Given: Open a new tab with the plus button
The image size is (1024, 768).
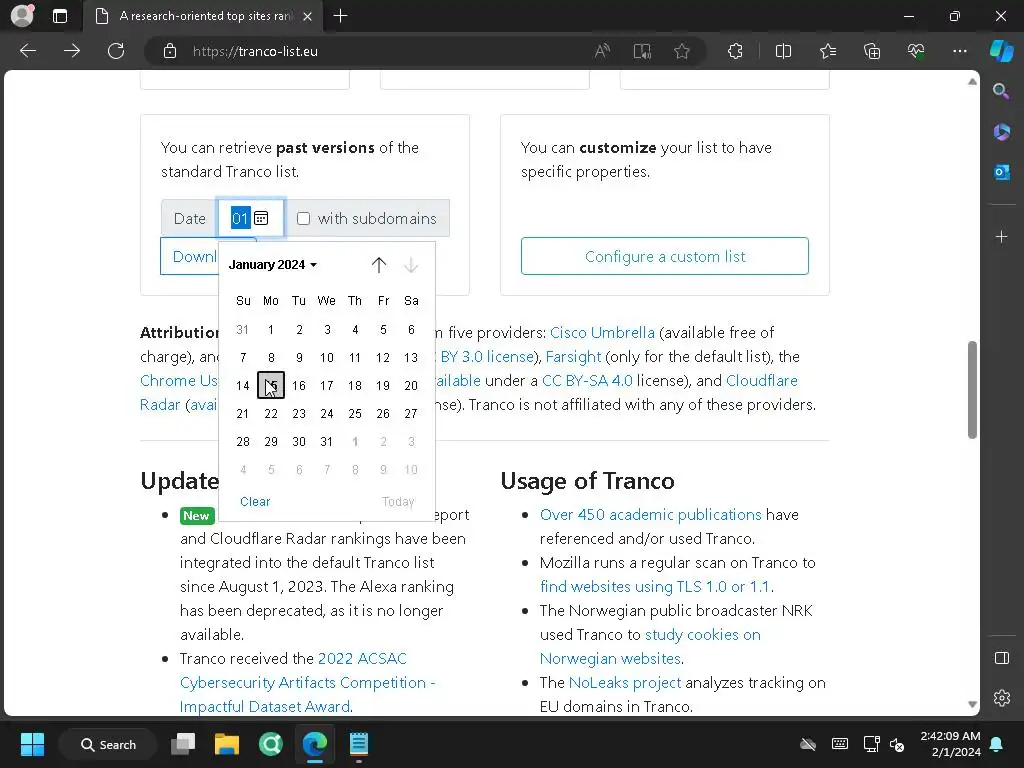Looking at the screenshot, I should click(x=340, y=16).
